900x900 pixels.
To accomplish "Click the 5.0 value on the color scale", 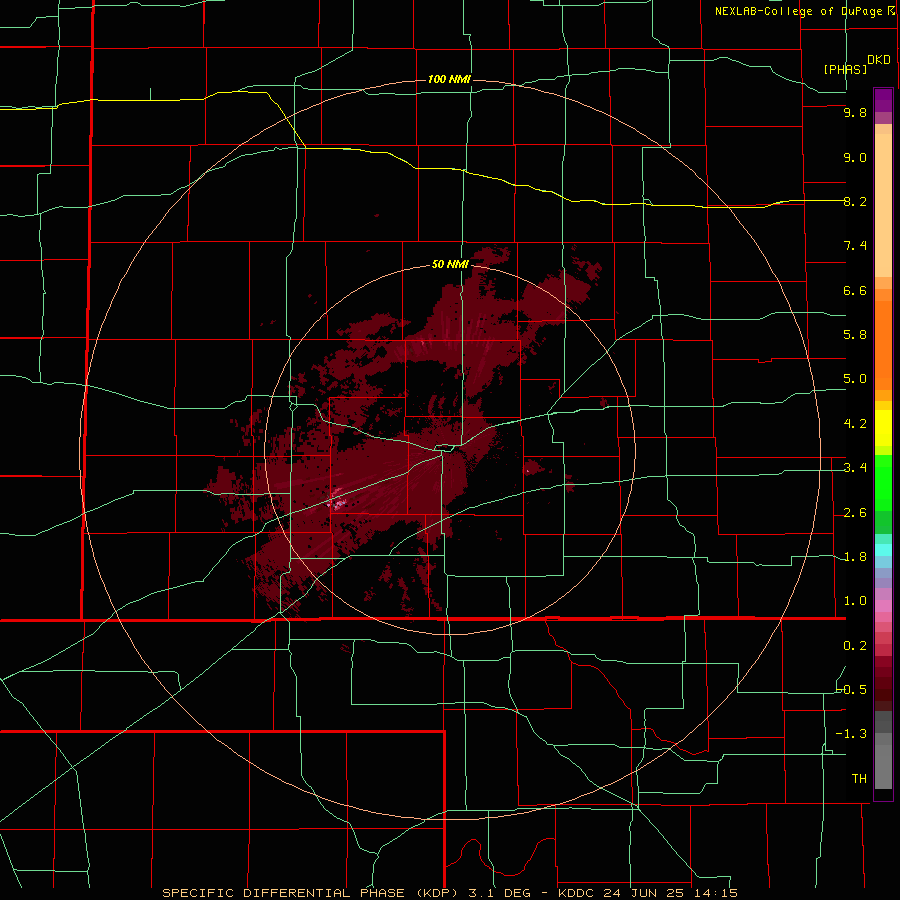I will point(855,379).
